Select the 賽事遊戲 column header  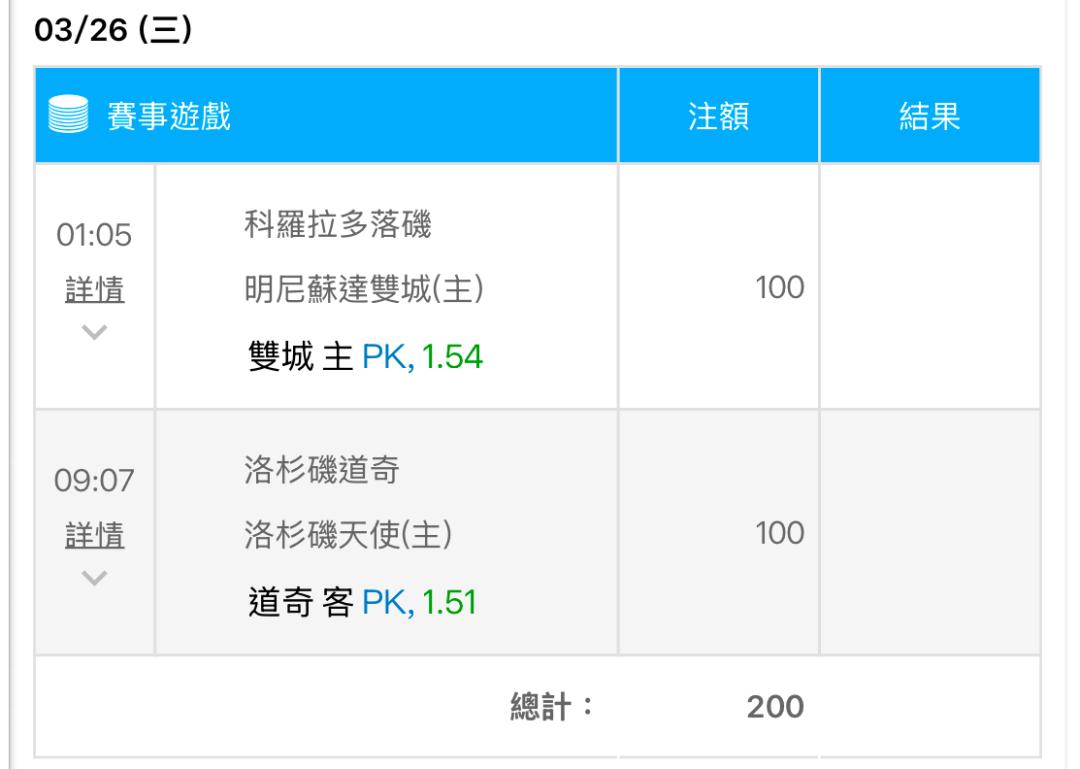pyautogui.click(x=169, y=116)
